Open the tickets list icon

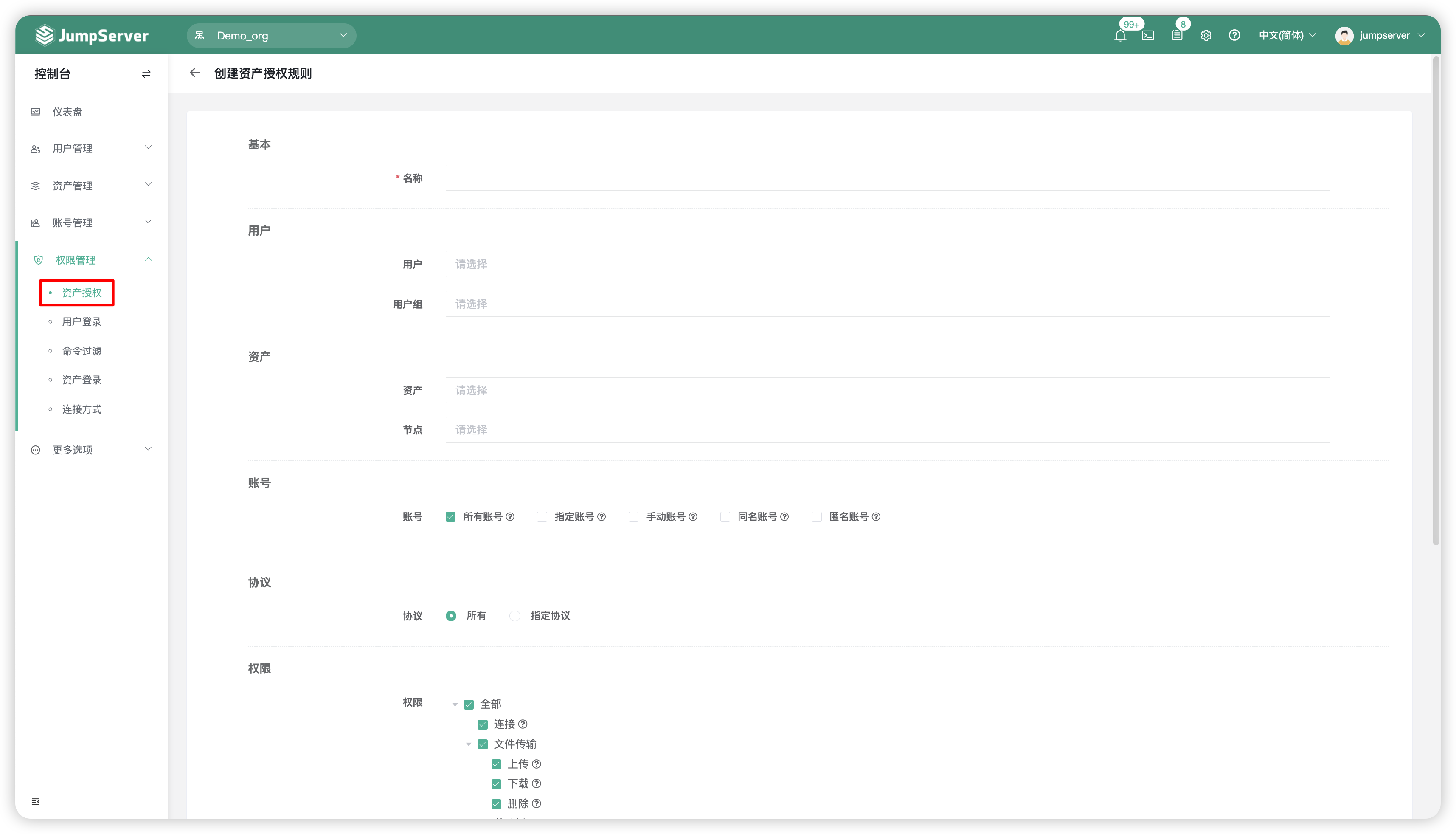1177,36
